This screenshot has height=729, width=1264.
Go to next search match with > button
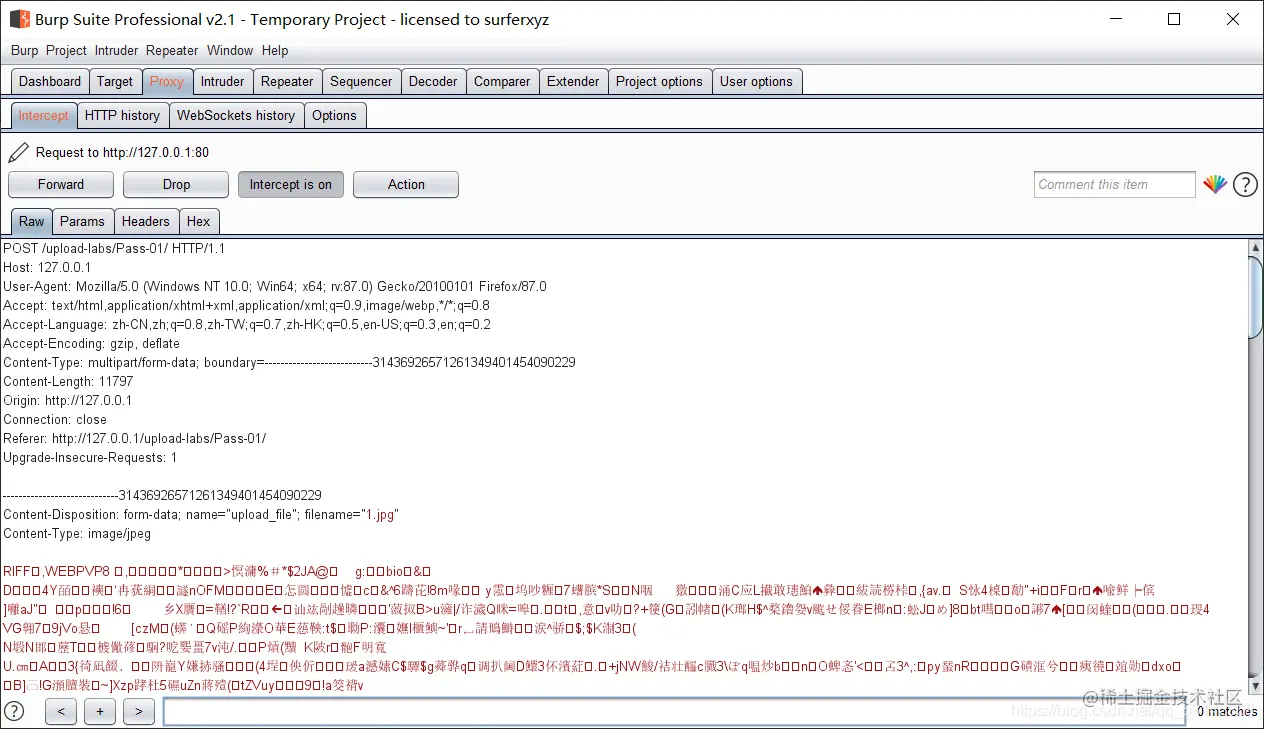coord(139,712)
